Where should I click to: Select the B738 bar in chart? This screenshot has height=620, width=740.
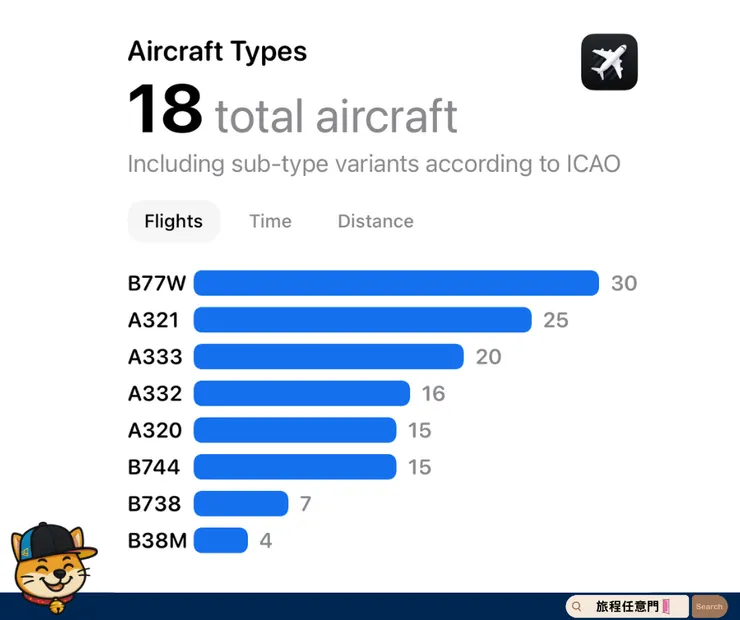point(241,503)
